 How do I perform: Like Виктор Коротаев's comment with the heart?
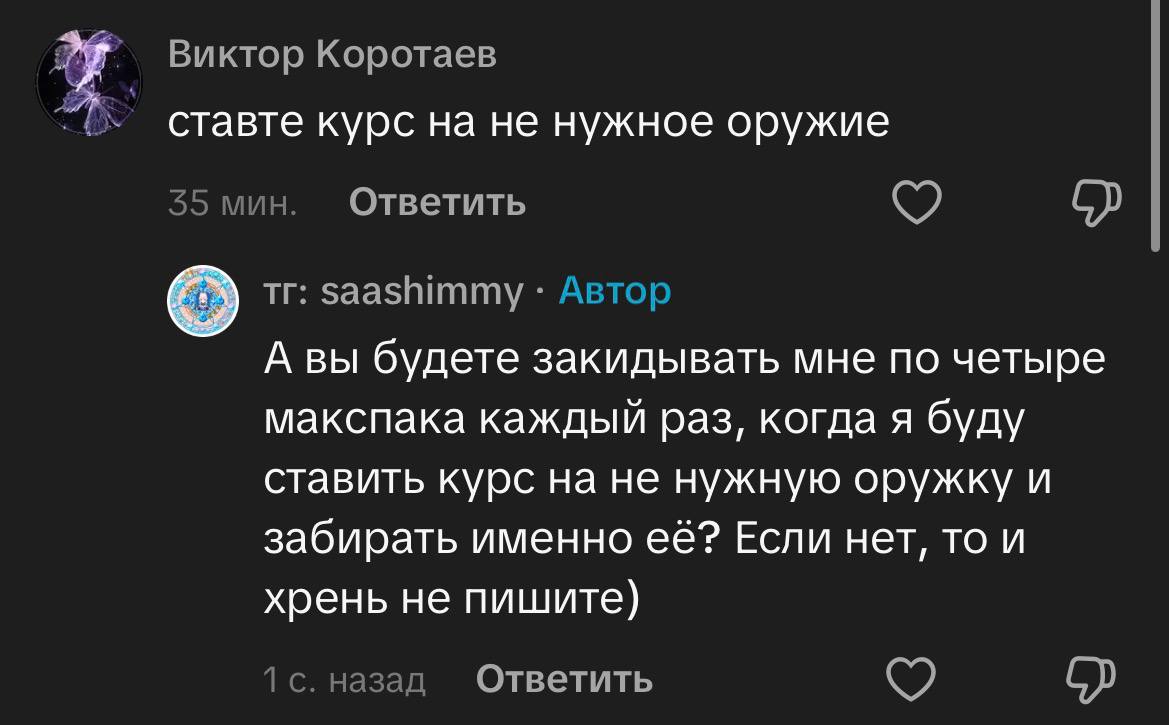tap(916, 203)
